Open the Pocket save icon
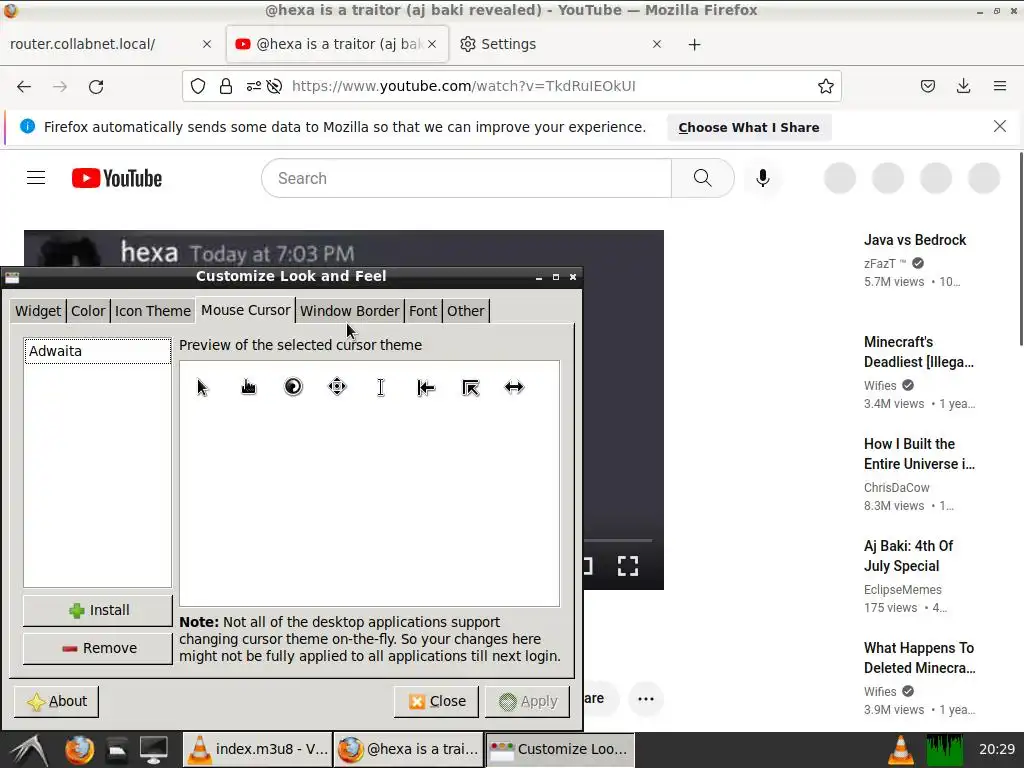Screen dimensions: 1024x768 pyautogui.click(x=927, y=86)
